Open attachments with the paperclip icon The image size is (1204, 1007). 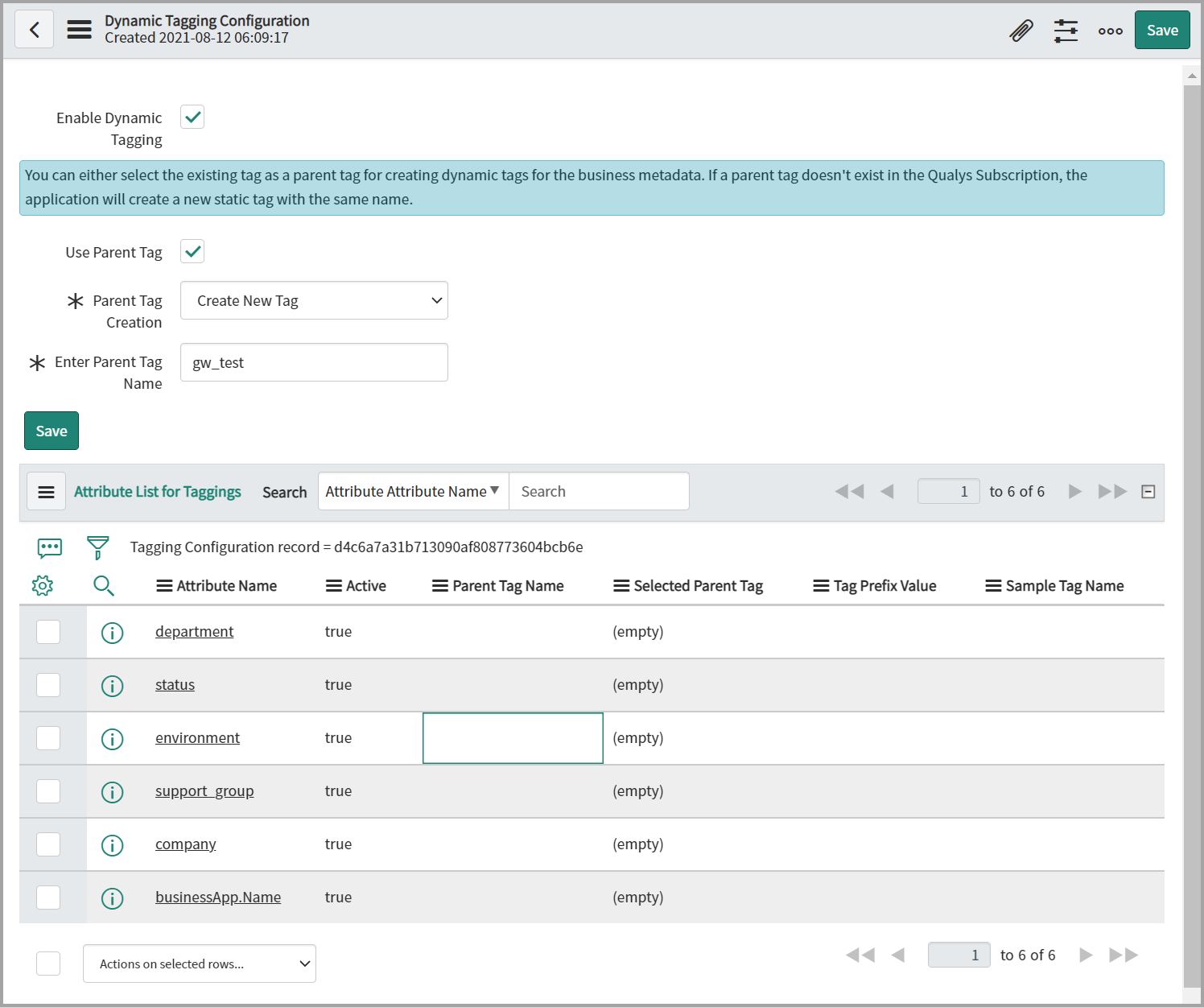pos(1021,31)
